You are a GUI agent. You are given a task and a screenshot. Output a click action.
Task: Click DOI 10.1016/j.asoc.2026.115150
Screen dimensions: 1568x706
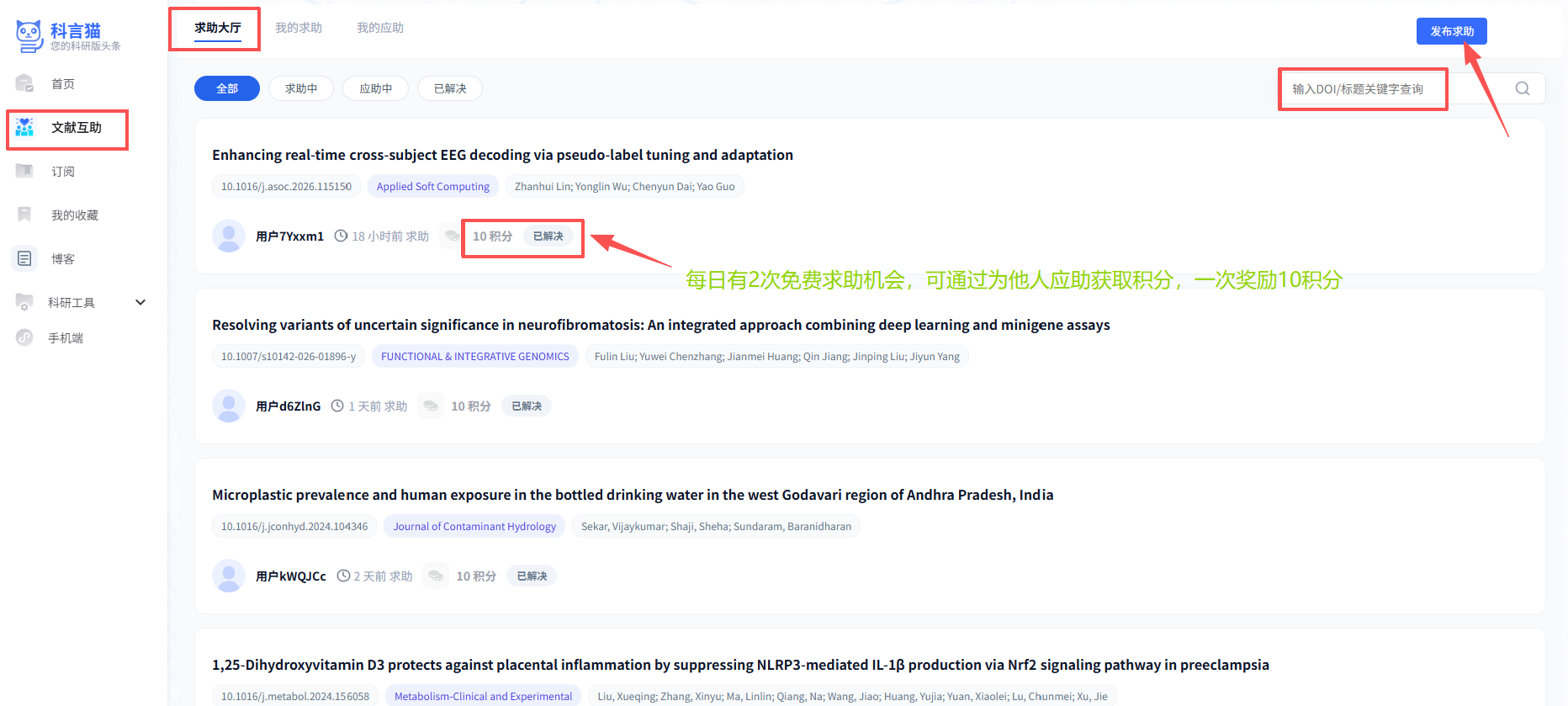[x=286, y=186]
